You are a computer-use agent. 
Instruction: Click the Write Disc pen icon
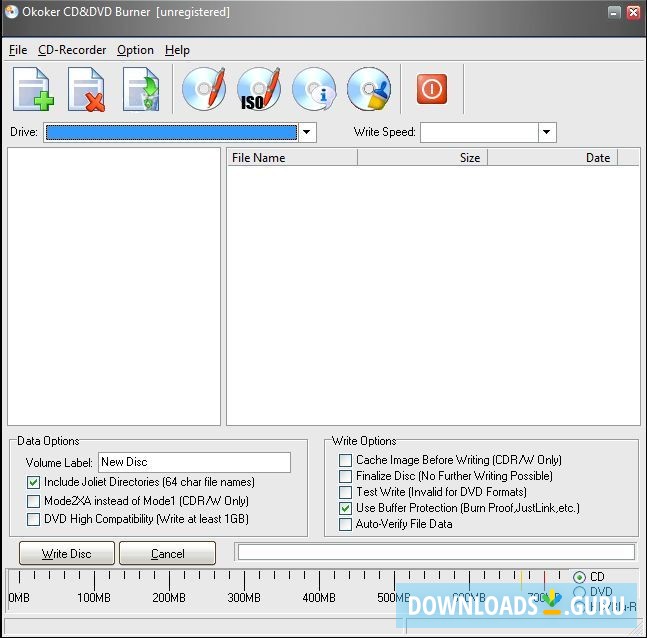203,89
